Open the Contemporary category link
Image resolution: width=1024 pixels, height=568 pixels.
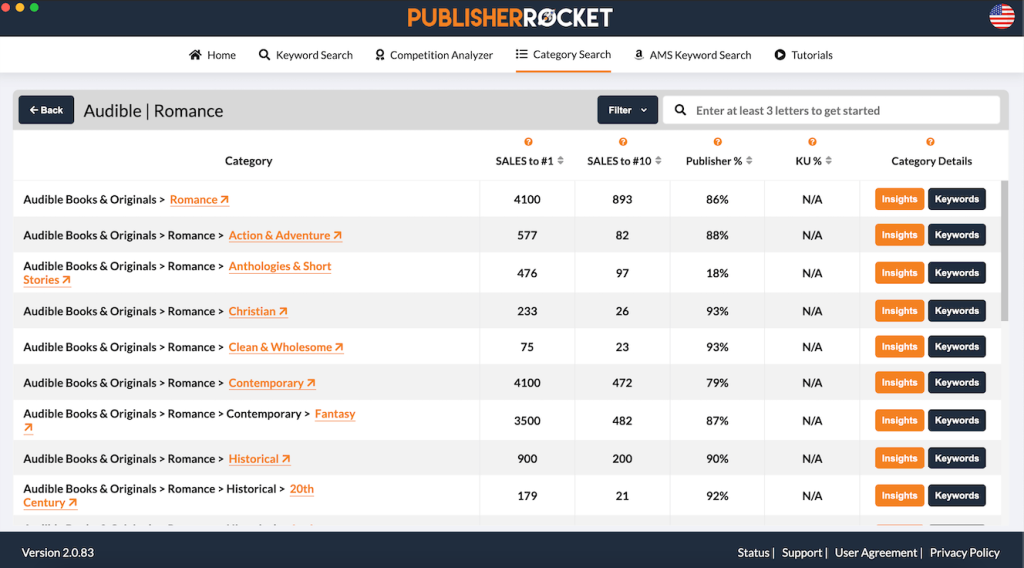click(x=272, y=383)
